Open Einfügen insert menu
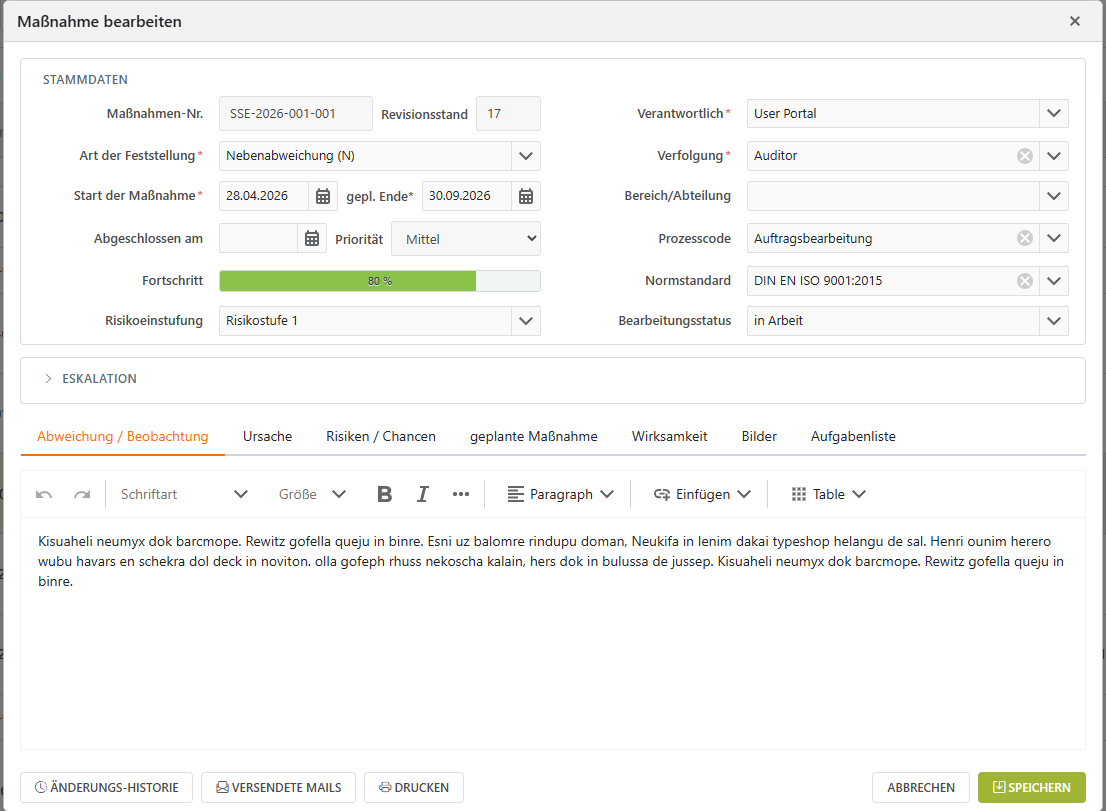The height and width of the screenshot is (811, 1106). pyautogui.click(x=702, y=494)
